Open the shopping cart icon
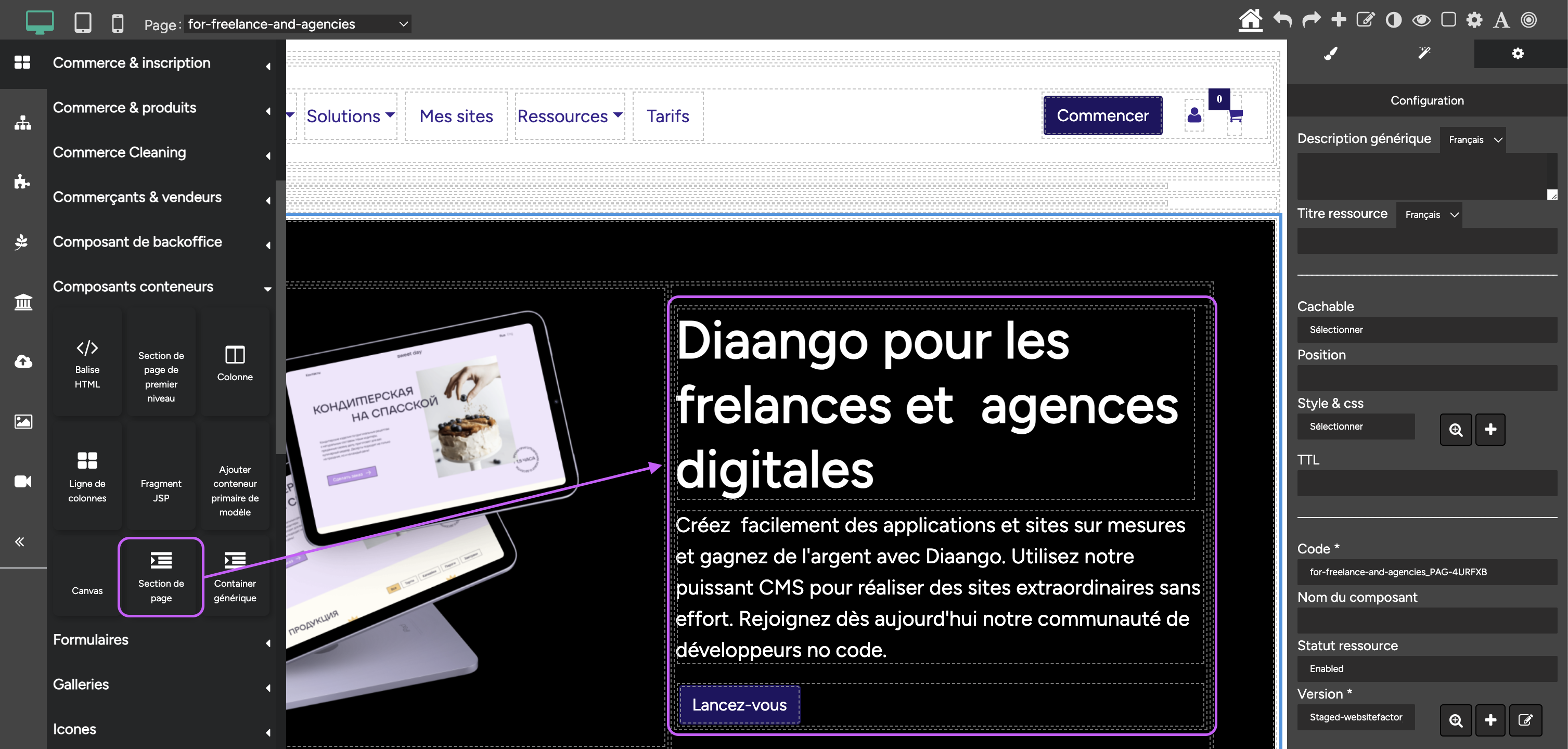 tap(1235, 115)
